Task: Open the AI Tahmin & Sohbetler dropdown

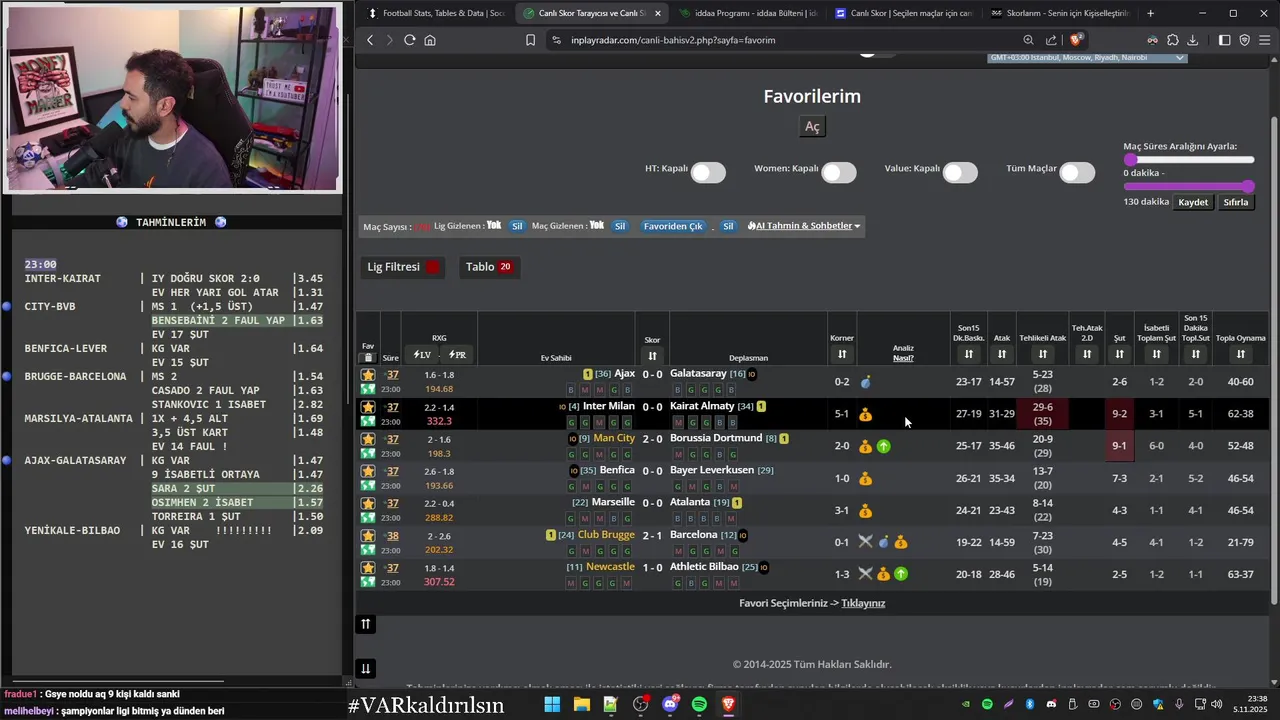Action: click(804, 226)
